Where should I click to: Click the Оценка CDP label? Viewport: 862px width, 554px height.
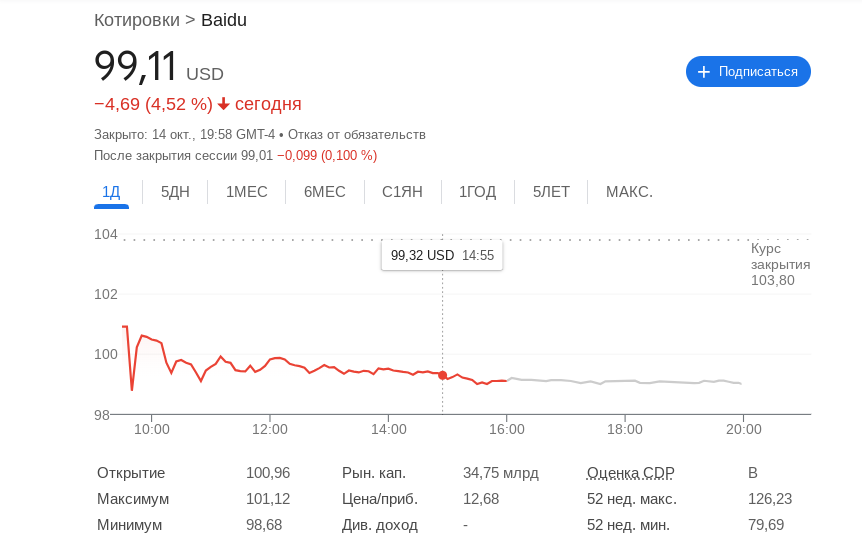631,473
